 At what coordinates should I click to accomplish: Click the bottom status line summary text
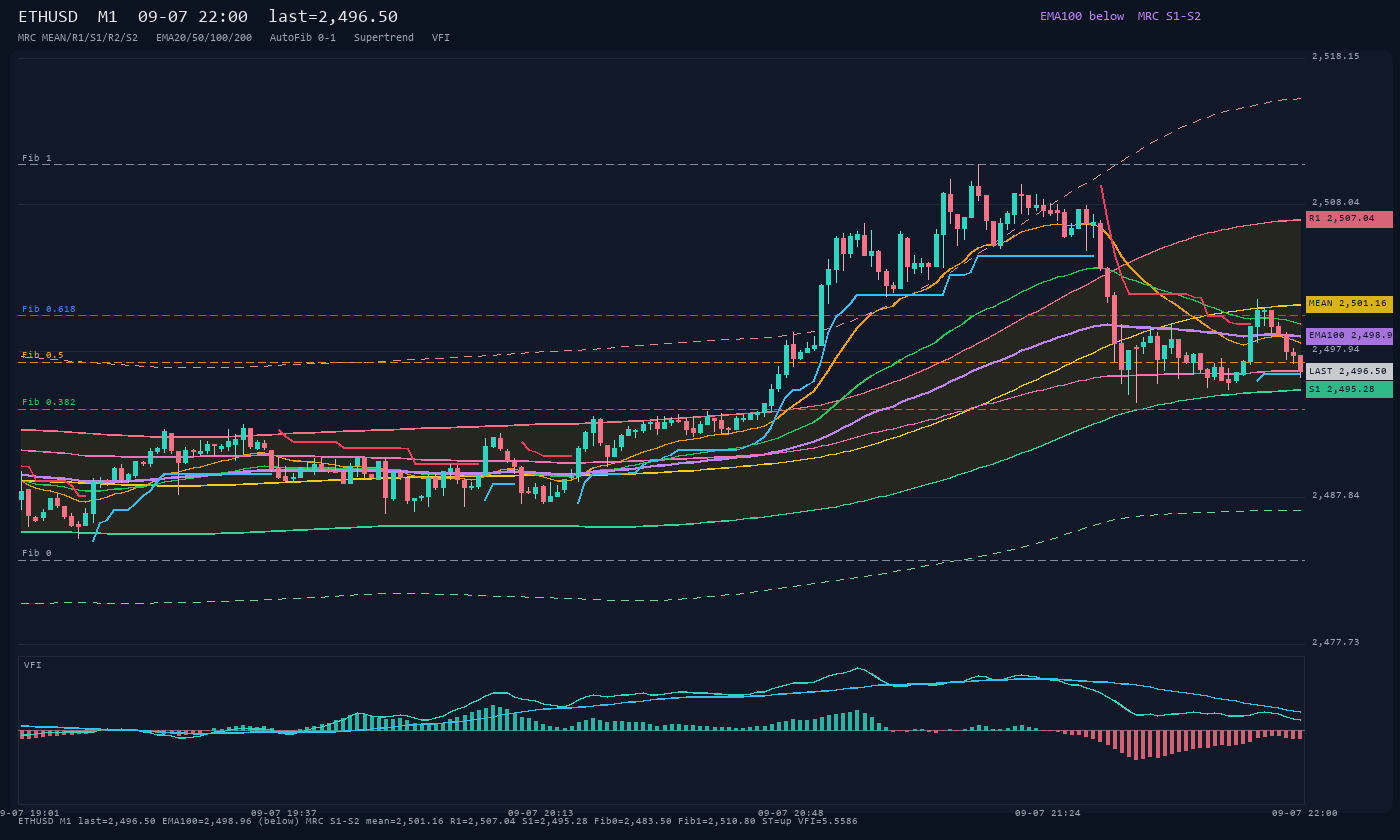[x=438, y=821]
